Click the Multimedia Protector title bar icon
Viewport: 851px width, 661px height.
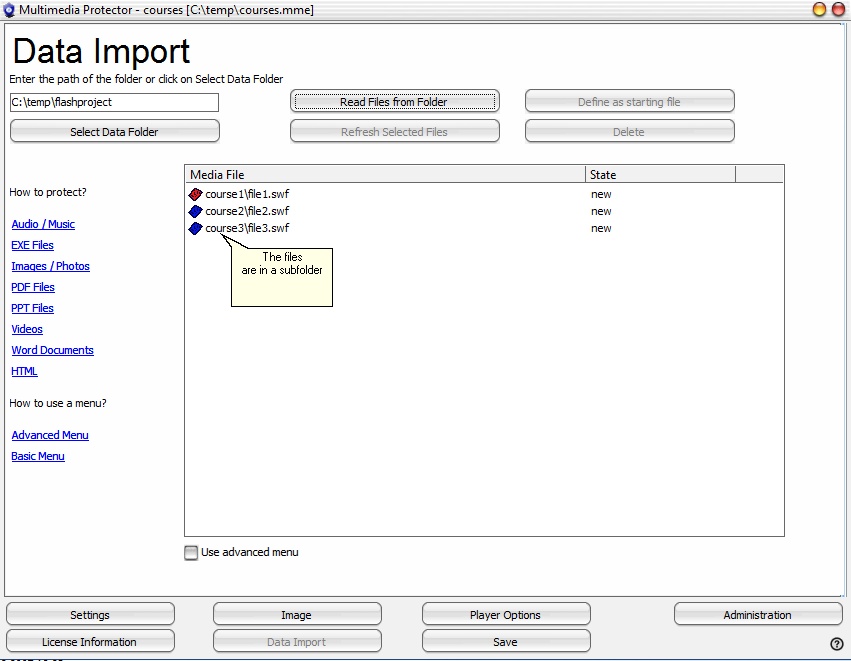9,10
